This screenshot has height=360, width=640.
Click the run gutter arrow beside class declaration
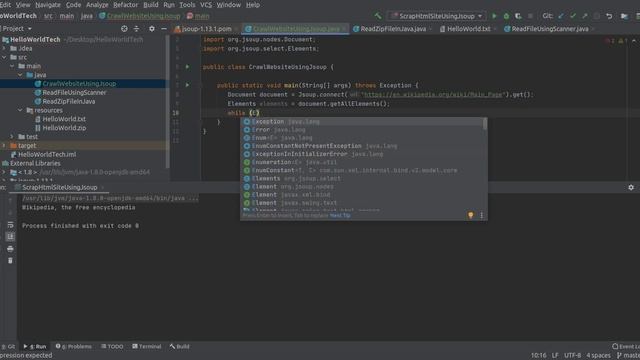click(x=187, y=67)
